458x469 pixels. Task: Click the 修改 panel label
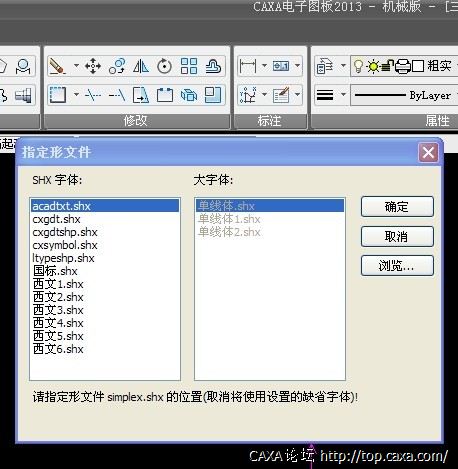pos(135,121)
